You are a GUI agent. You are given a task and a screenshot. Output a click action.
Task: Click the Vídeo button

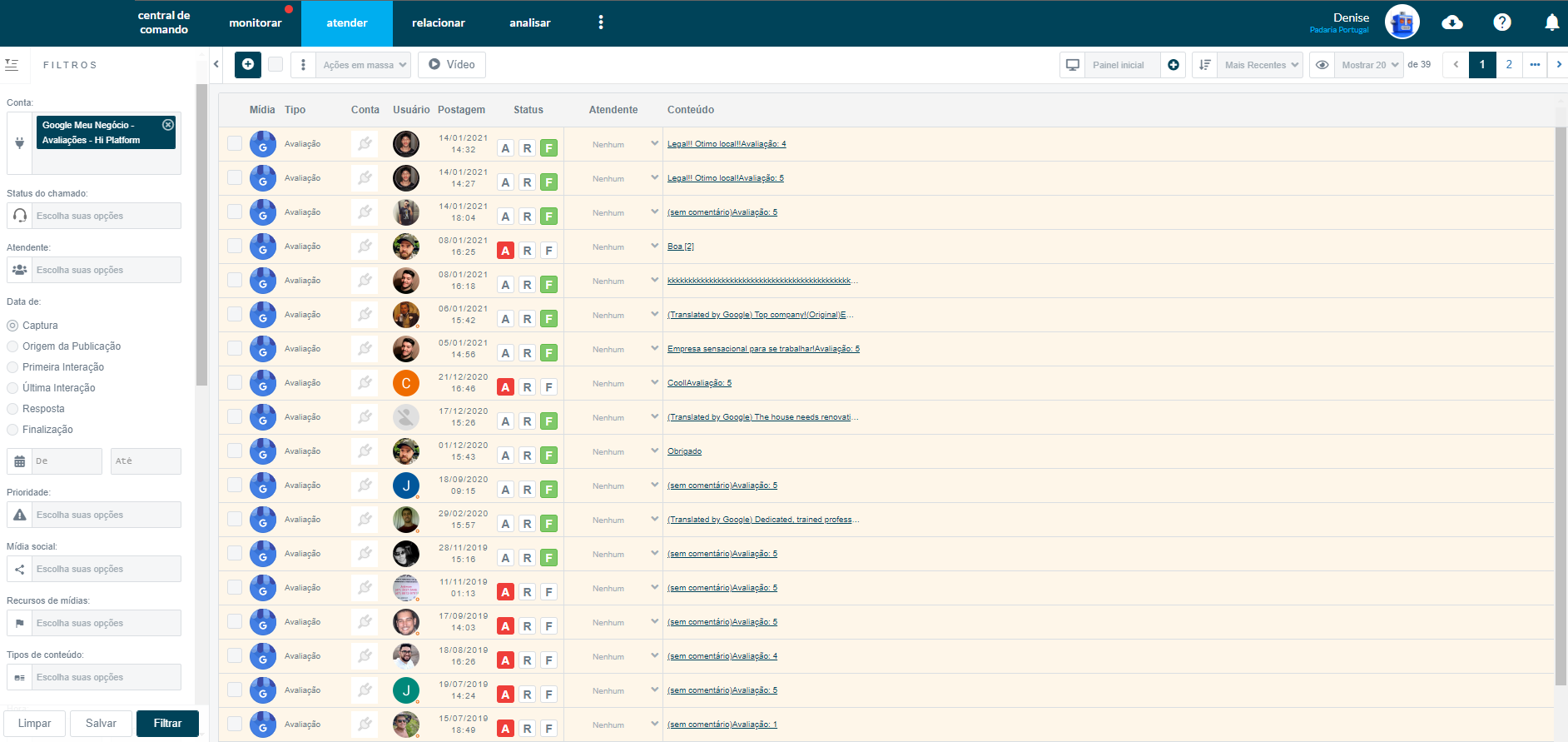[452, 64]
